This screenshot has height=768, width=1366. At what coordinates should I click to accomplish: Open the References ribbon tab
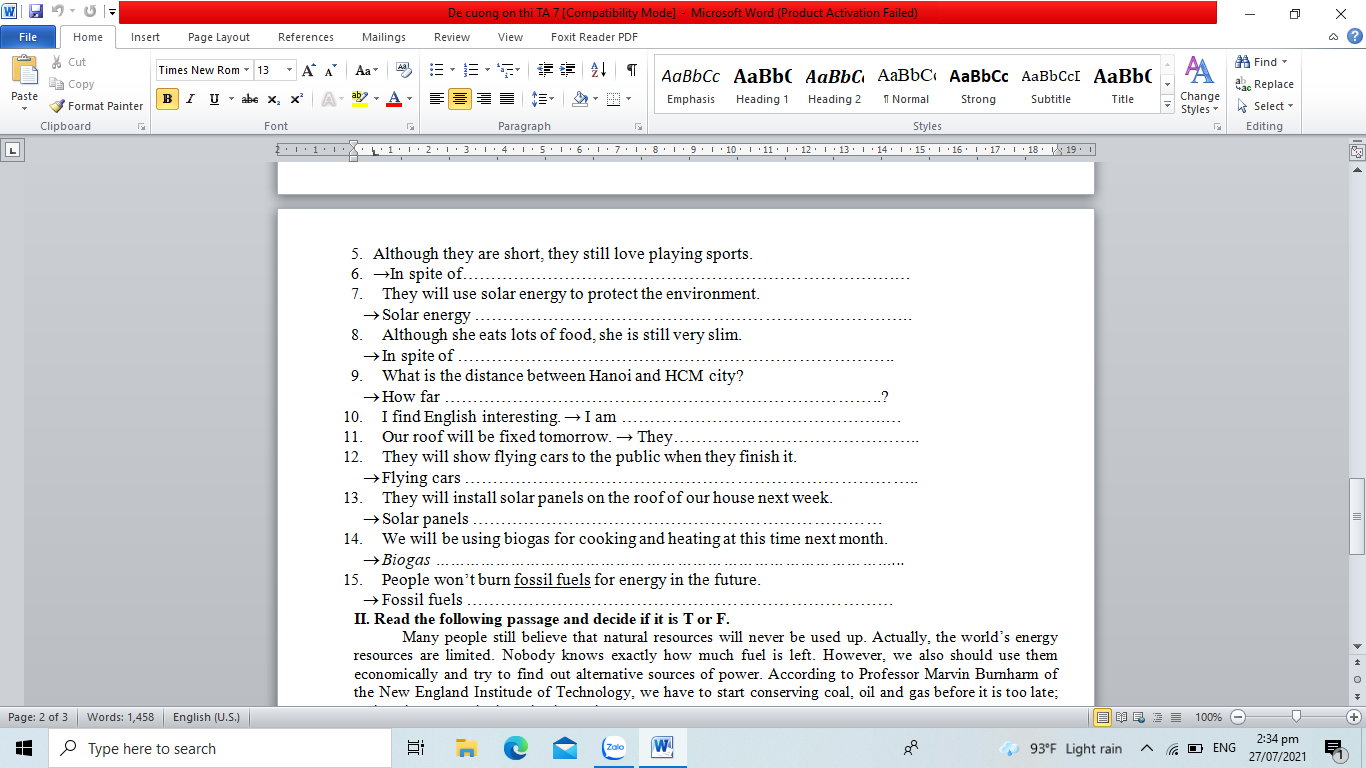[306, 37]
